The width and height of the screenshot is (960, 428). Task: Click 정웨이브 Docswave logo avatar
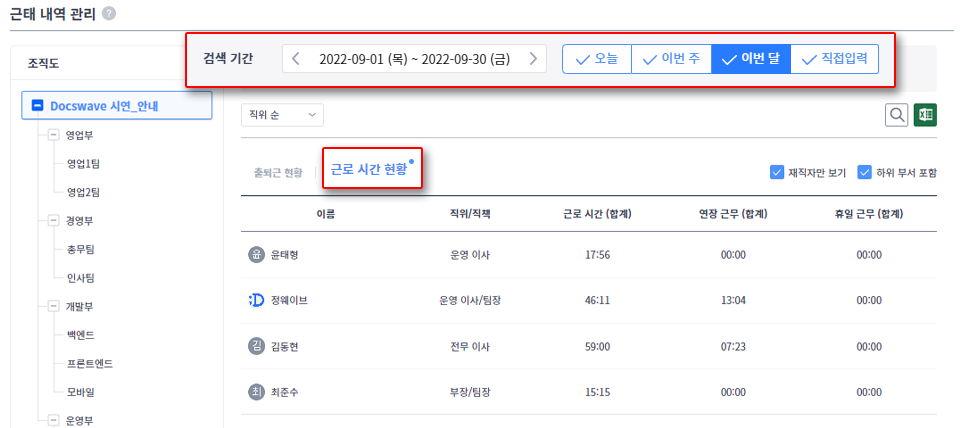(256, 301)
